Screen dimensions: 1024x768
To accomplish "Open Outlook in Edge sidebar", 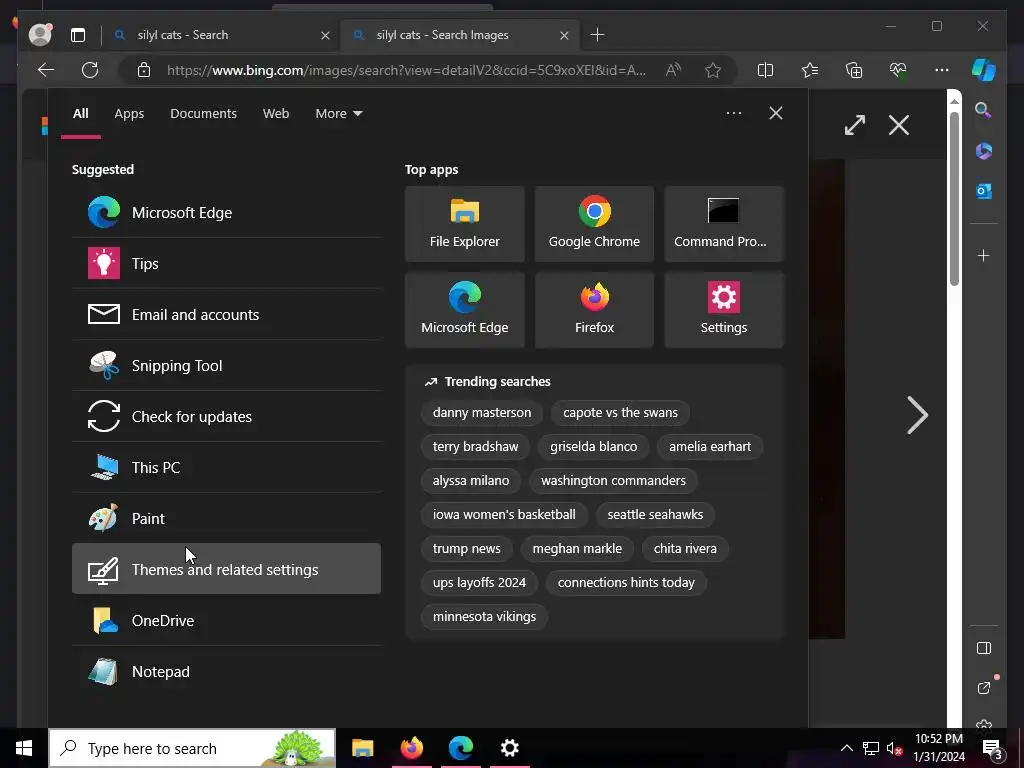I will pos(984,191).
